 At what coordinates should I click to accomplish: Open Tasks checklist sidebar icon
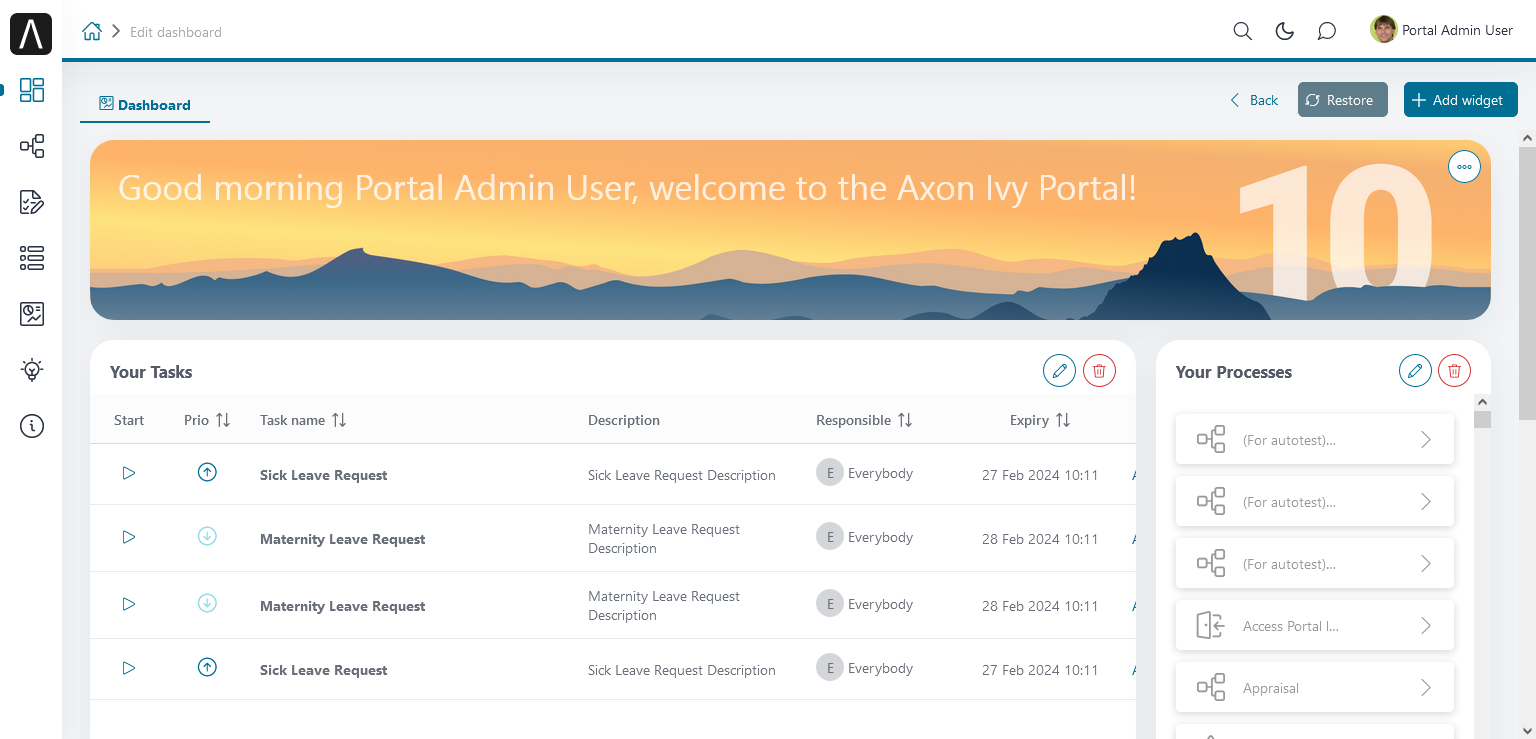pyautogui.click(x=32, y=202)
